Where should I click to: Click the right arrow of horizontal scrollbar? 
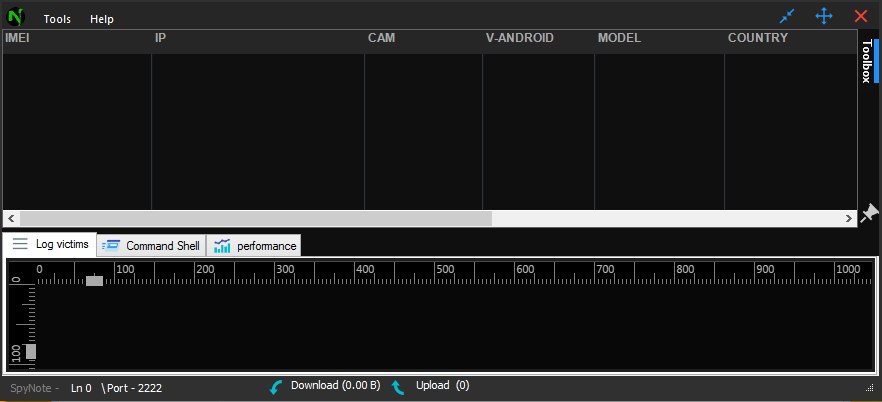pyautogui.click(x=849, y=218)
